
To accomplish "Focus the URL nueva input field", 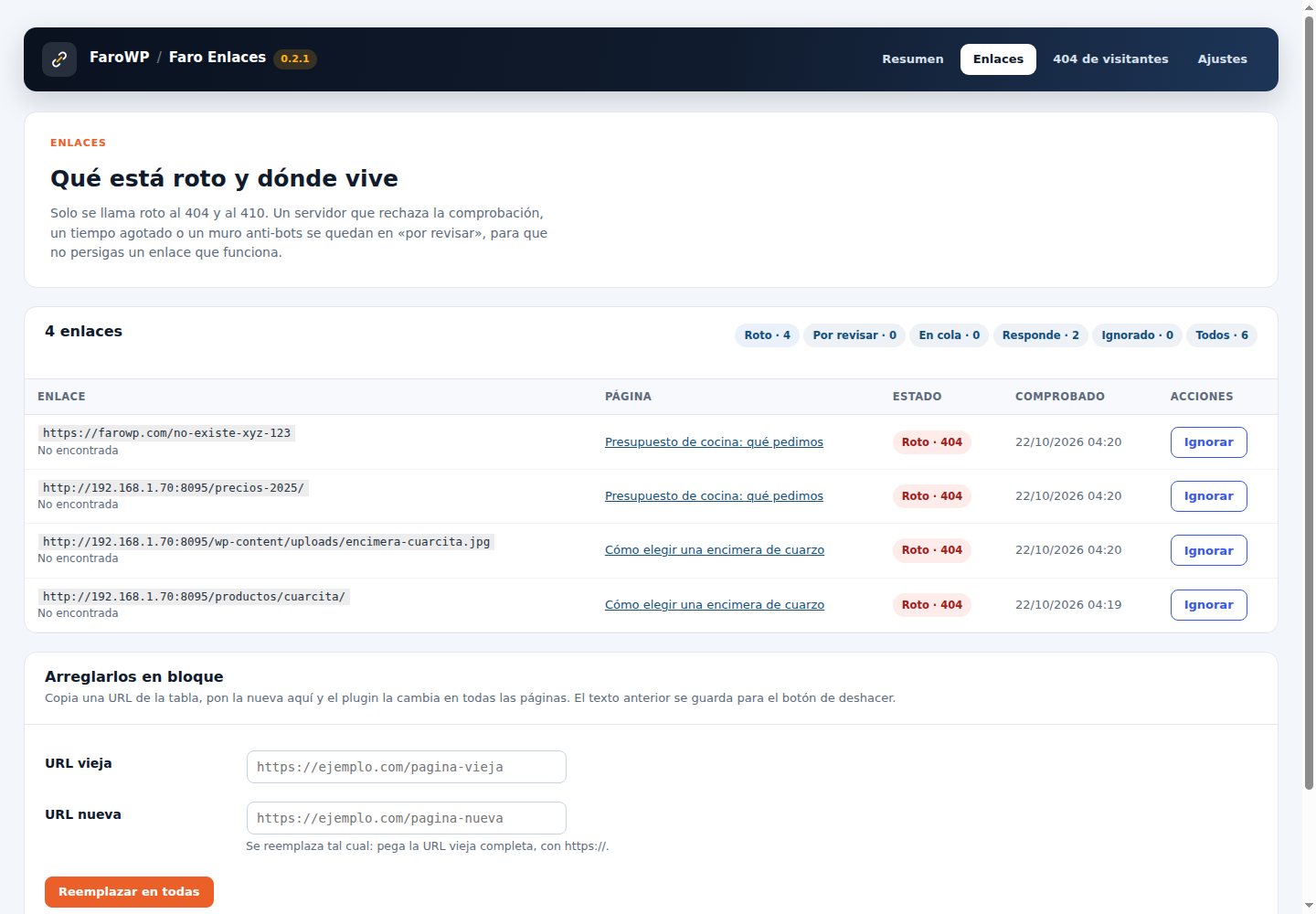I will pos(407,818).
